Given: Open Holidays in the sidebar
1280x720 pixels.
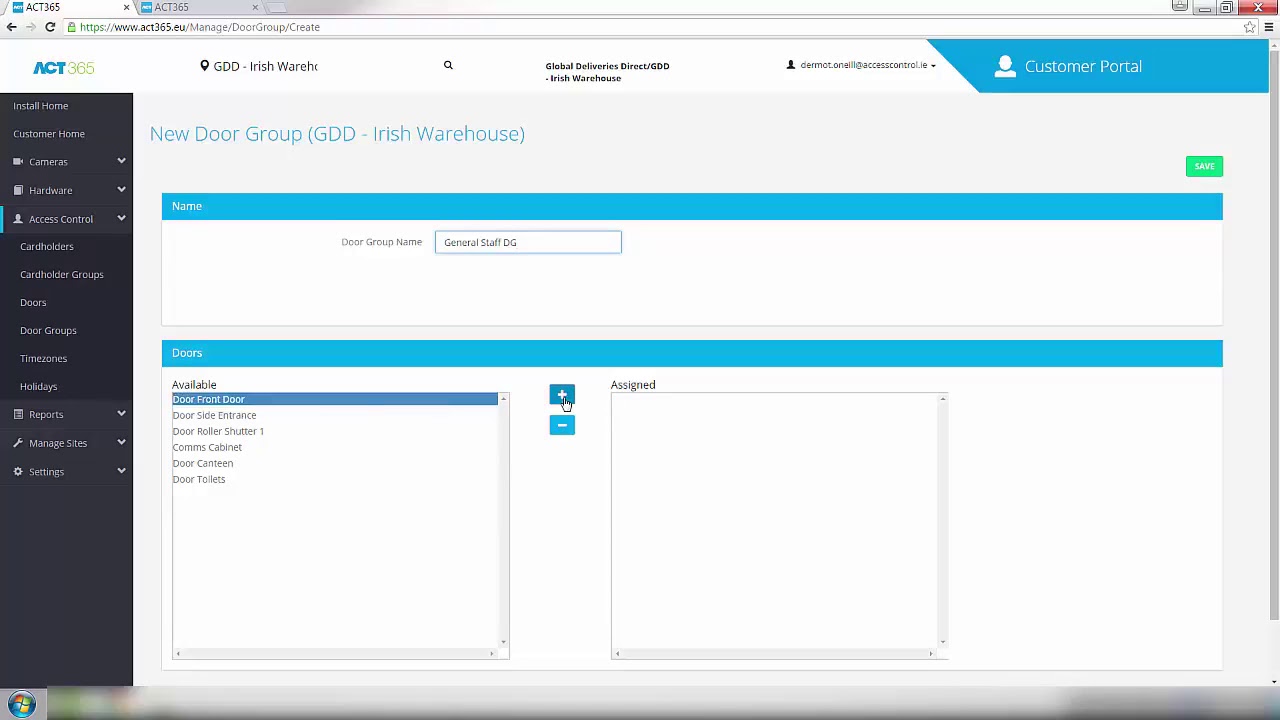Looking at the screenshot, I should point(39,387).
